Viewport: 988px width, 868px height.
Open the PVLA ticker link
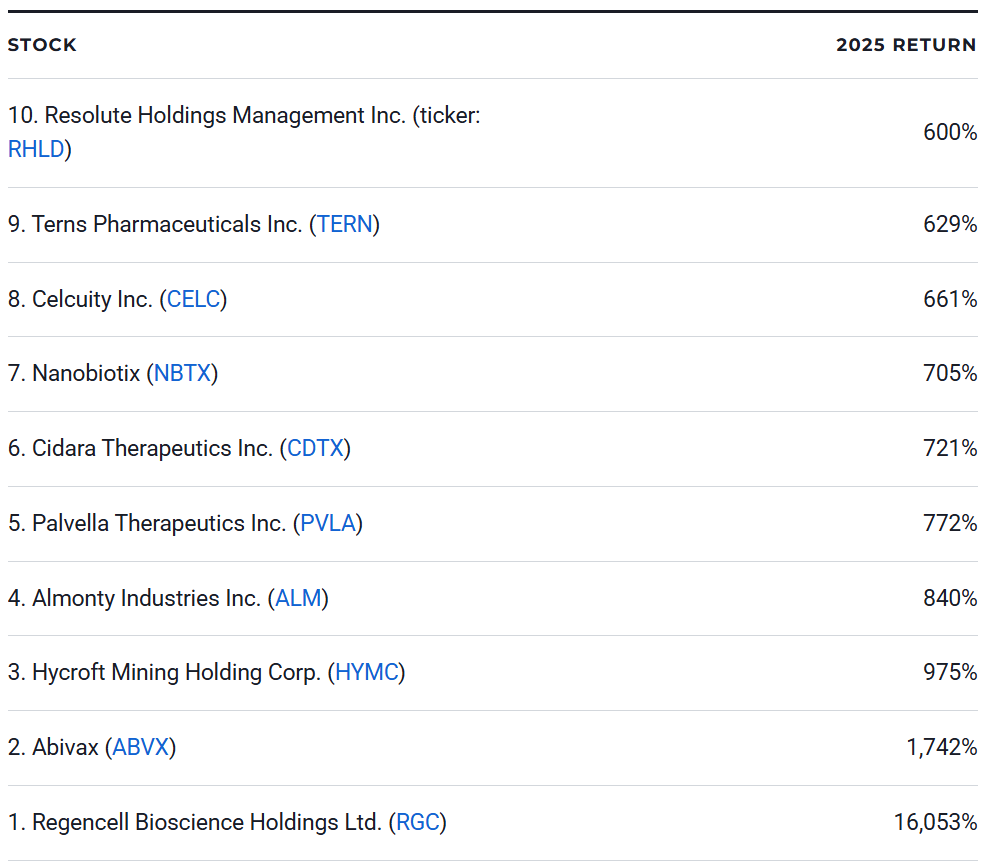[328, 523]
